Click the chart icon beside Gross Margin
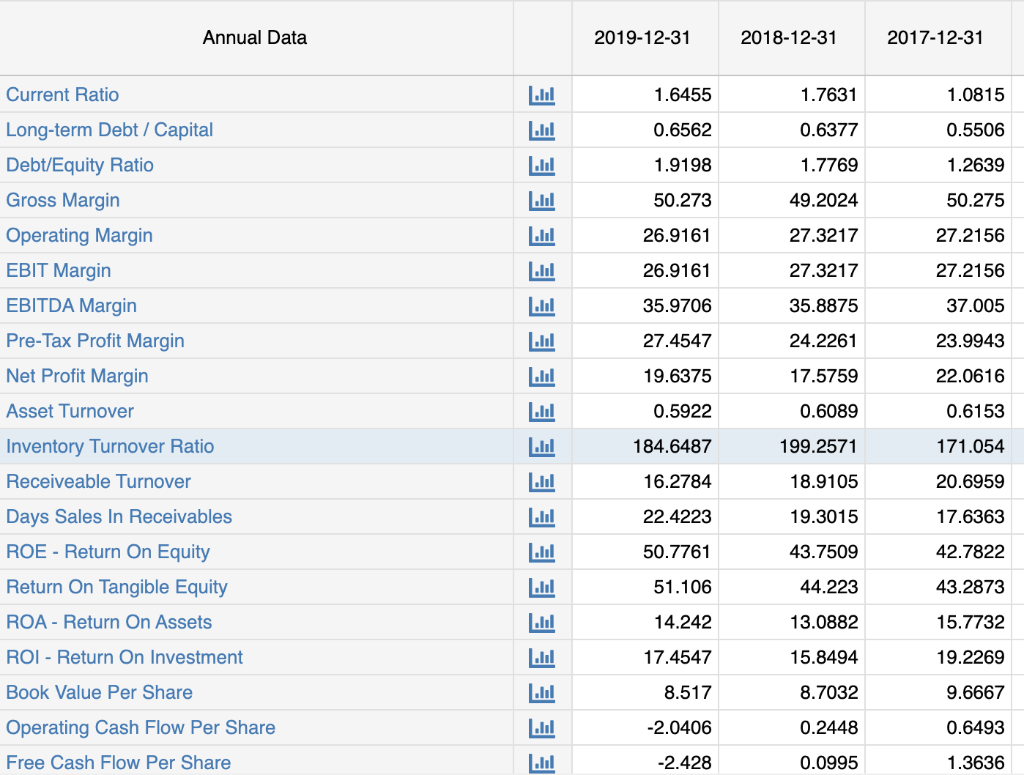This screenshot has height=775, width=1024. (542, 200)
